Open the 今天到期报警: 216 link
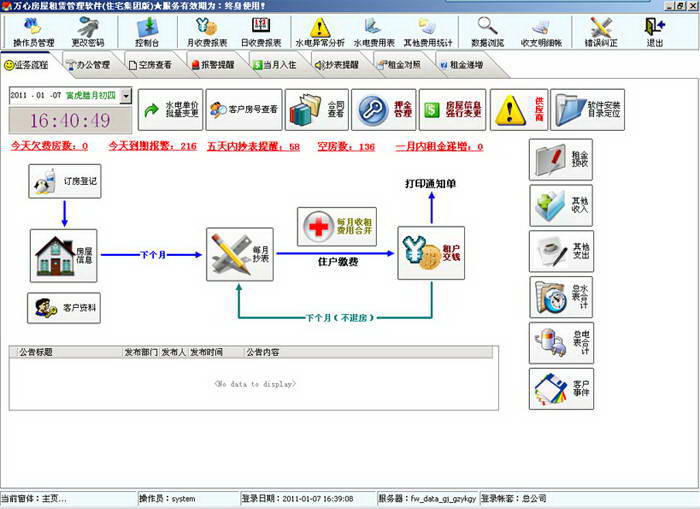Image resolution: width=700 pixels, height=509 pixels. (x=153, y=146)
